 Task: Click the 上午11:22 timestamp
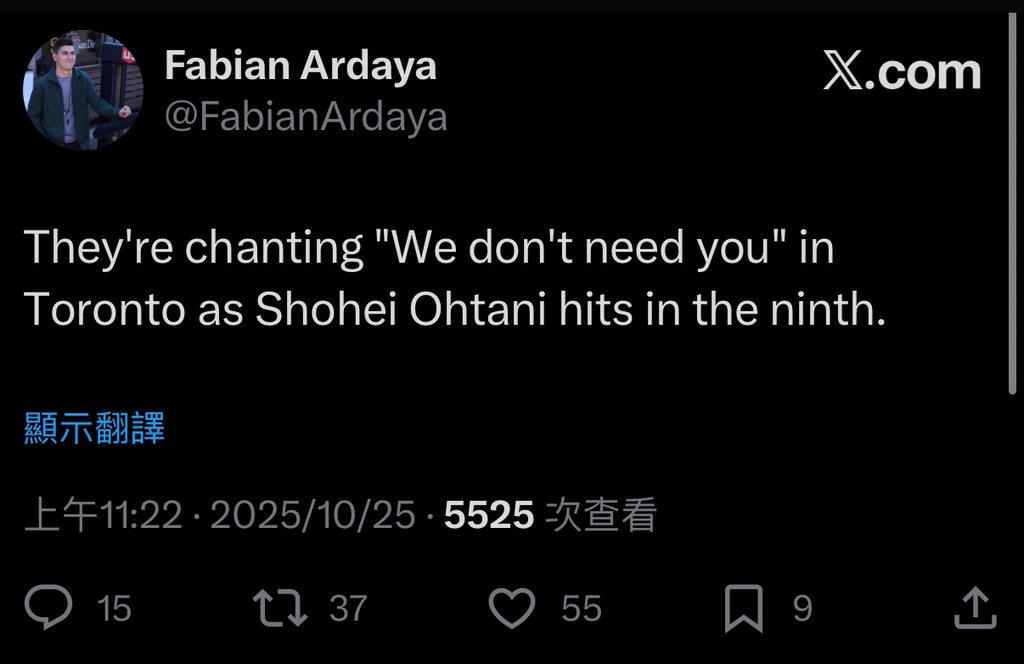[x=103, y=515]
